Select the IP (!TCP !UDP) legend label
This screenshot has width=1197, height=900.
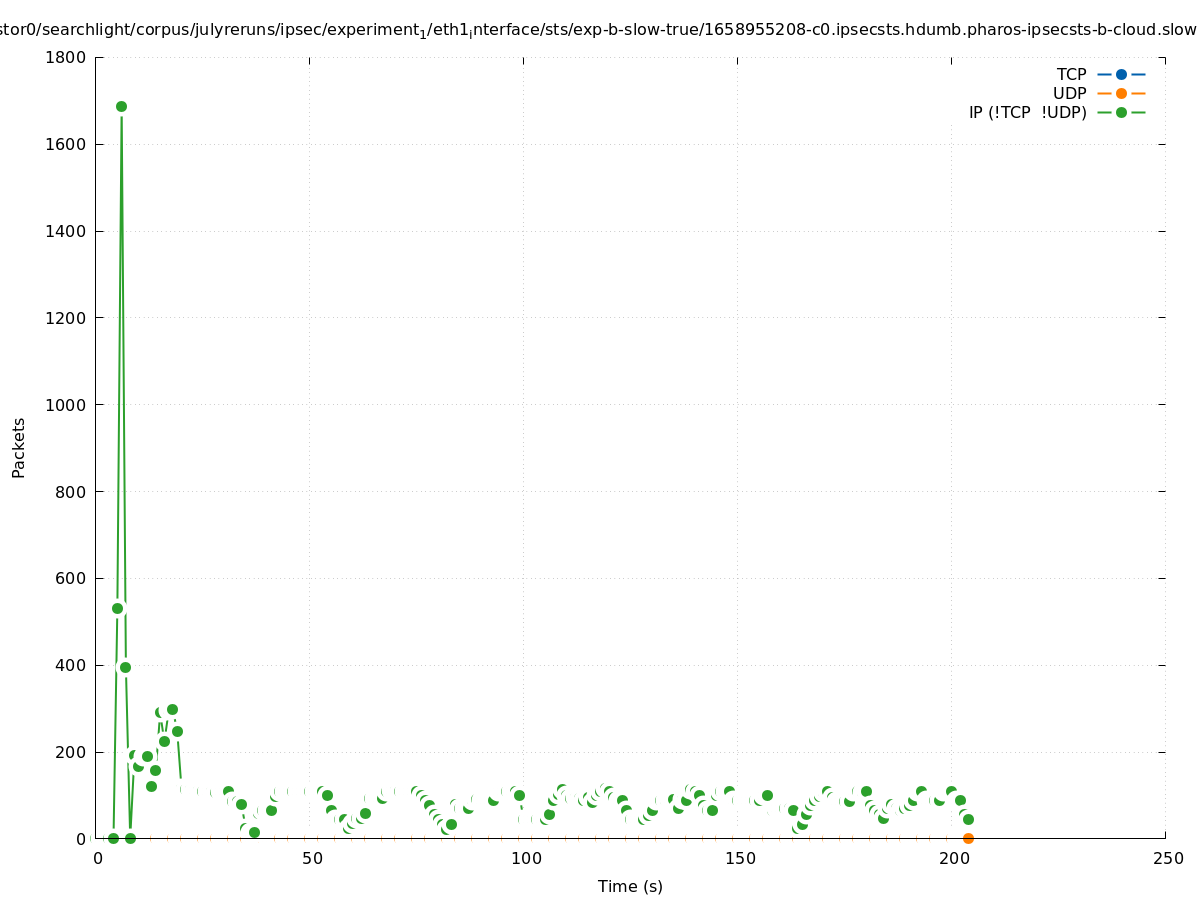[1027, 113]
